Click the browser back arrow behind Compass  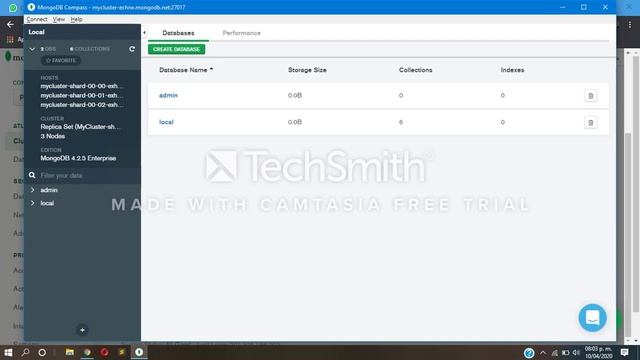point(10,24)
